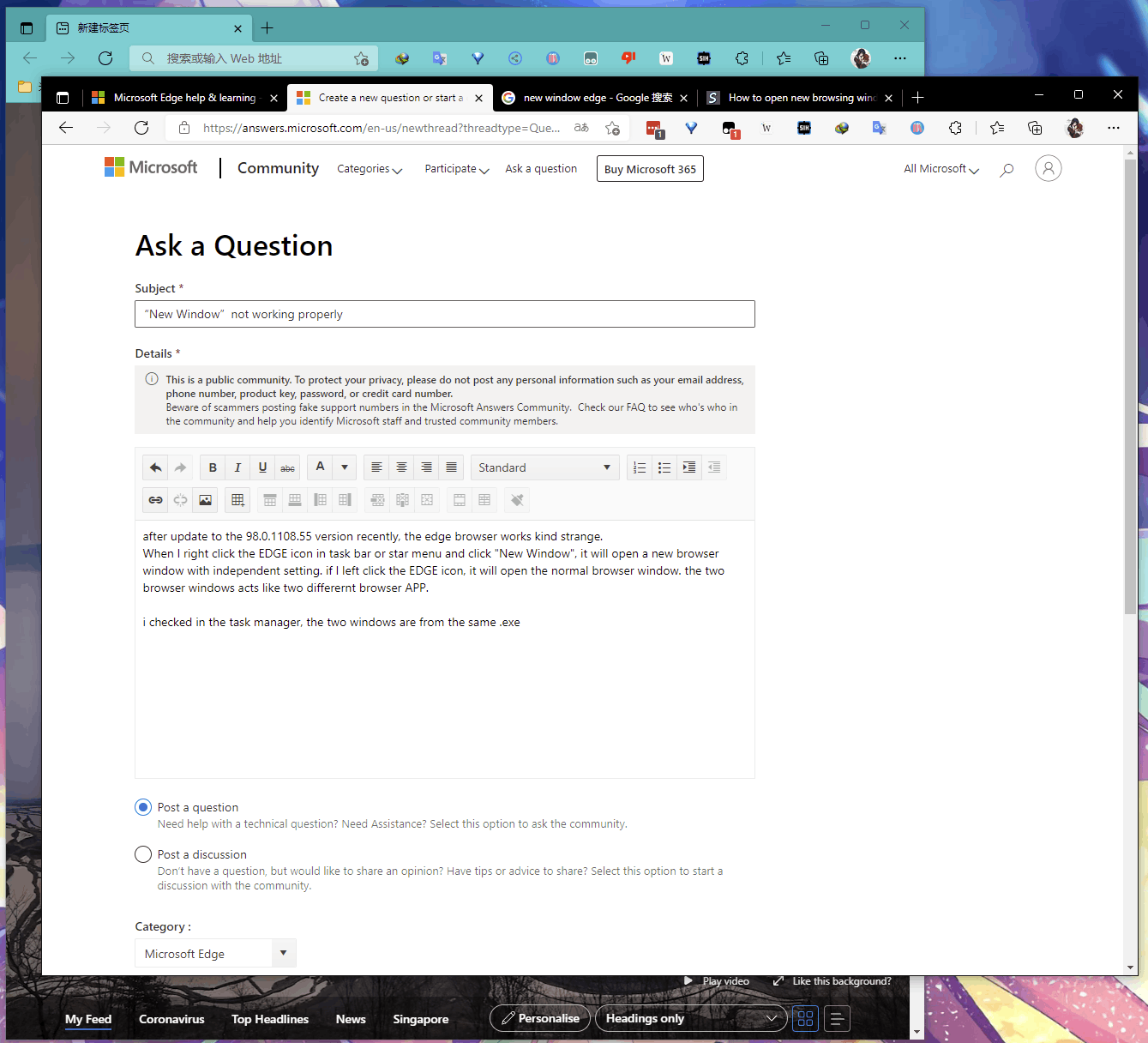
Task: Insert a bulleted list
Action: [664, 467]
